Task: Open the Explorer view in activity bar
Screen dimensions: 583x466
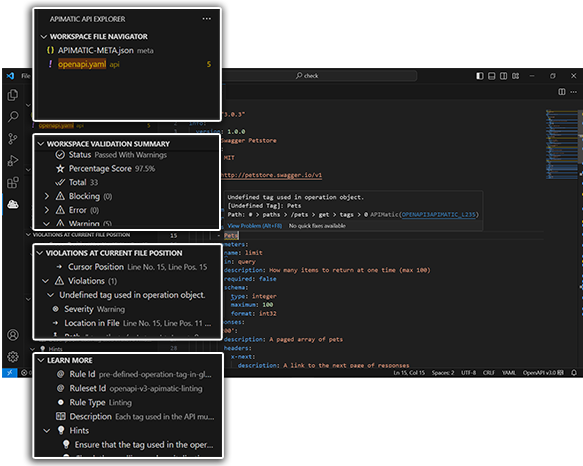Action: pyautogui.click(x=13, y=95)
